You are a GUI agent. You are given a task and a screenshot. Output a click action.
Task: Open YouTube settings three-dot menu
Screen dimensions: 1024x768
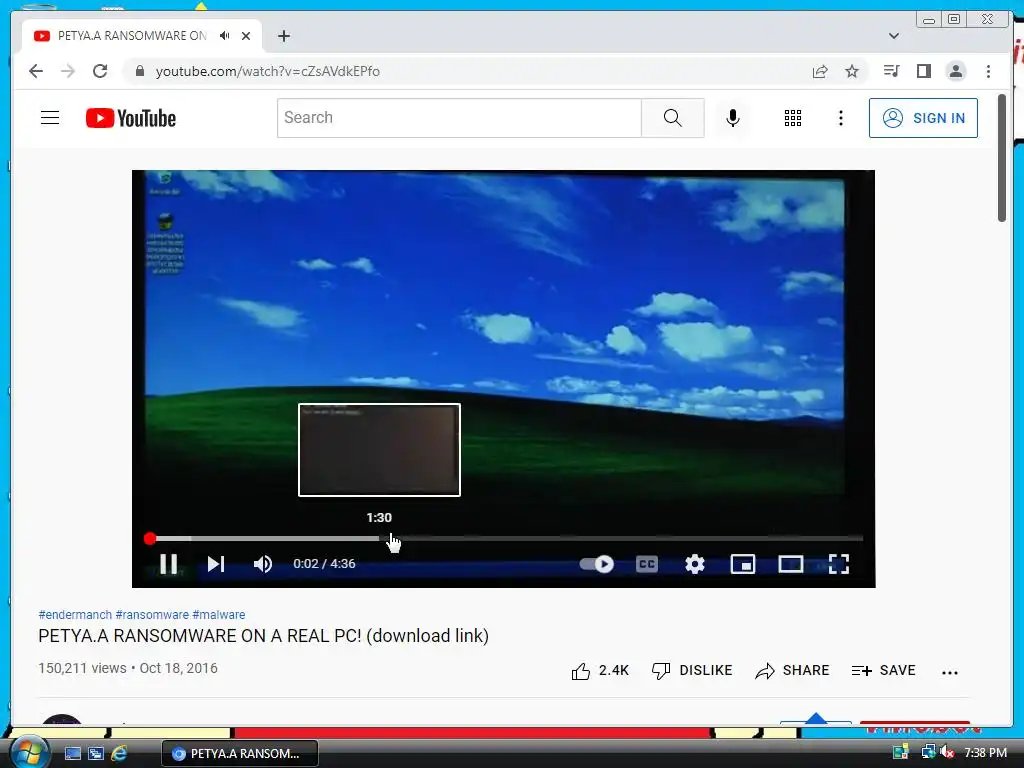(x=841, y=118)
